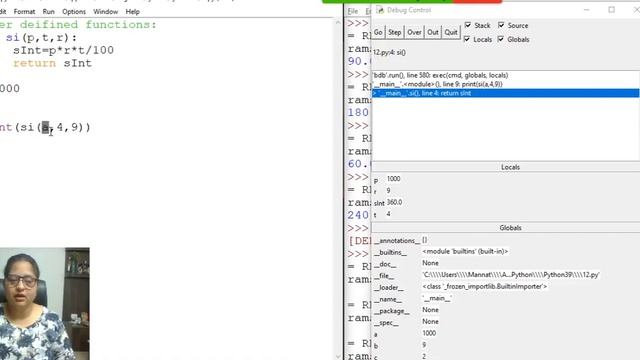Image resolution: width=640 pixels, height=360 pixels.
Task: Click the __doc__ None value
Action: pyautogui.click(x=430, y=263)
